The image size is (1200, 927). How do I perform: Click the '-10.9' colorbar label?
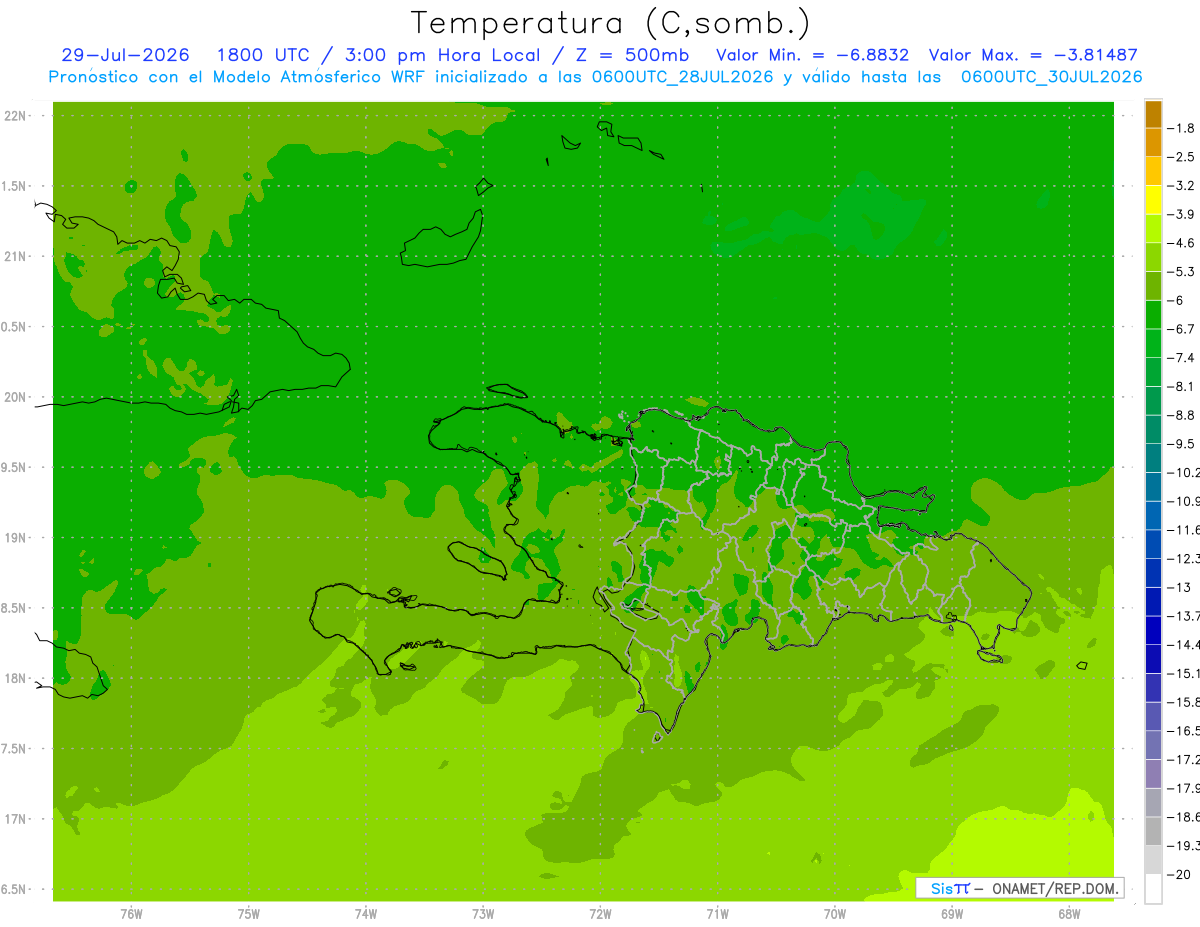[1184, 501]
